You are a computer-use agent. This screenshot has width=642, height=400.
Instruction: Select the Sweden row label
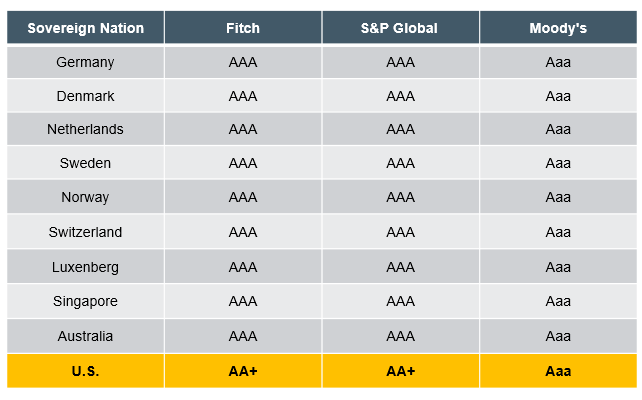coord(86,163)
